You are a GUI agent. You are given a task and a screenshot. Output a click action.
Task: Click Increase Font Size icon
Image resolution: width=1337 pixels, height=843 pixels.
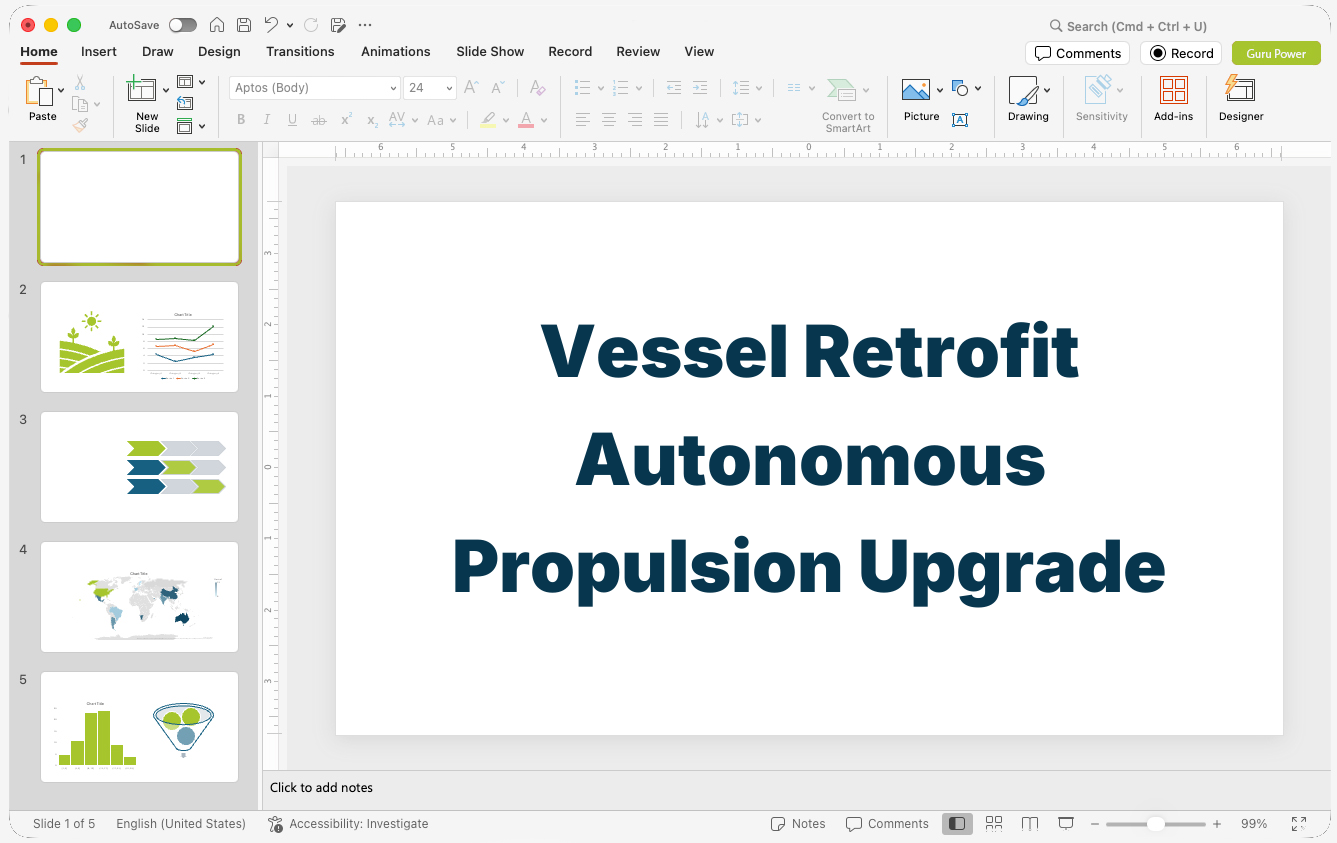tap(471, 88)
